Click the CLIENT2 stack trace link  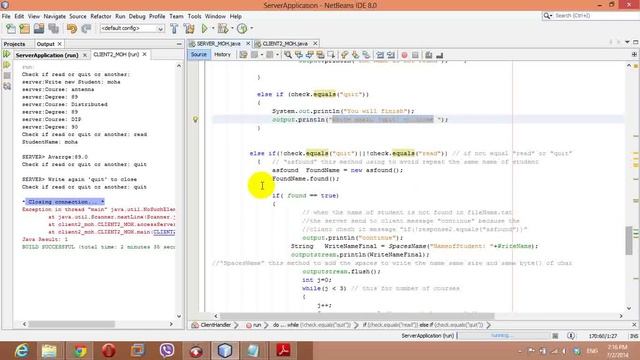tap(164, 232)
